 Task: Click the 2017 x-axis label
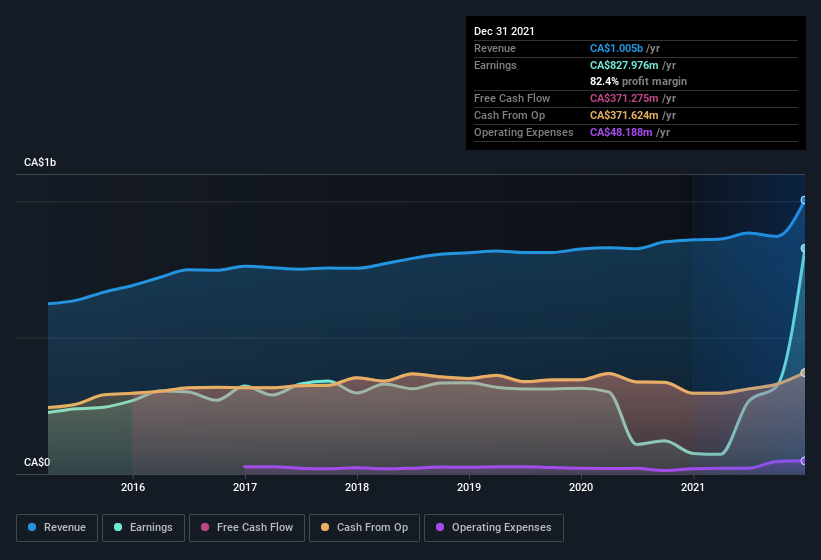[x=245, y=487]
